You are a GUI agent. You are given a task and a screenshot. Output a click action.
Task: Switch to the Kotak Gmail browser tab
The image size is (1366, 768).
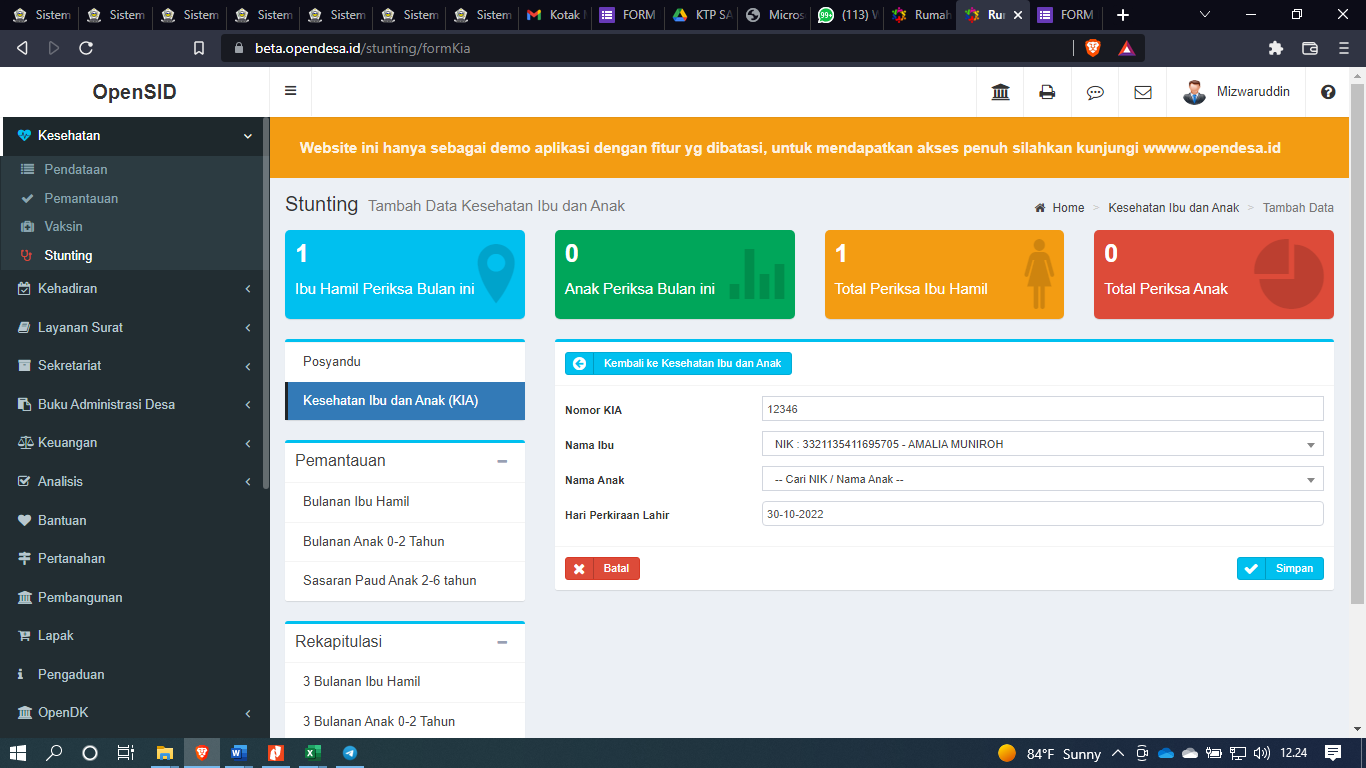click(x=555, y=15)
